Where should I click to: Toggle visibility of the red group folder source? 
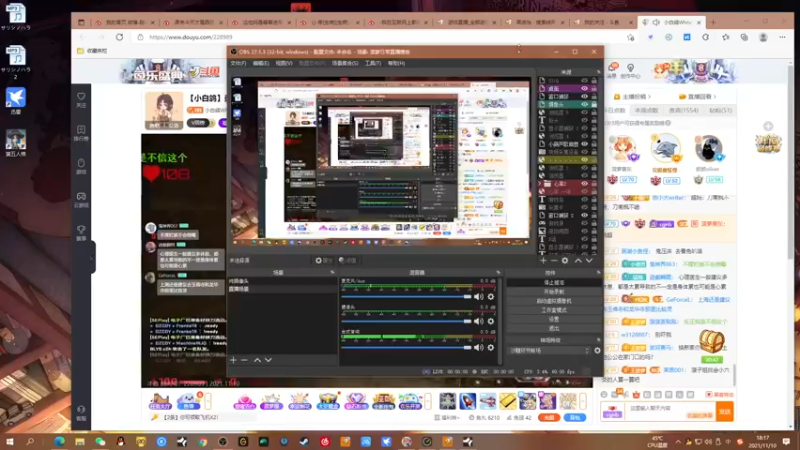pos(584,184)
